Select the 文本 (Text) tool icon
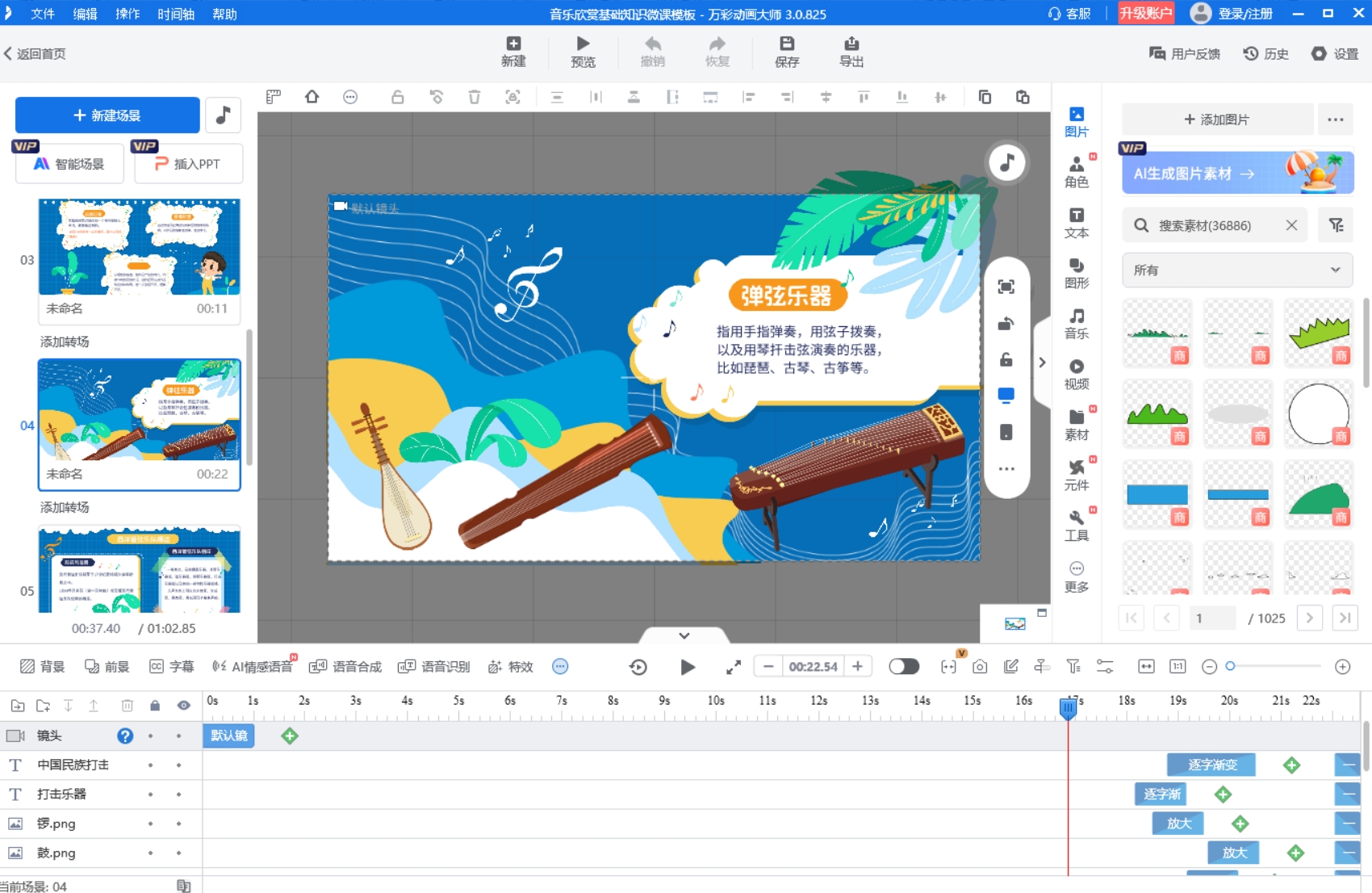This screenshot has height=893, width=1372. (1076, 222)
